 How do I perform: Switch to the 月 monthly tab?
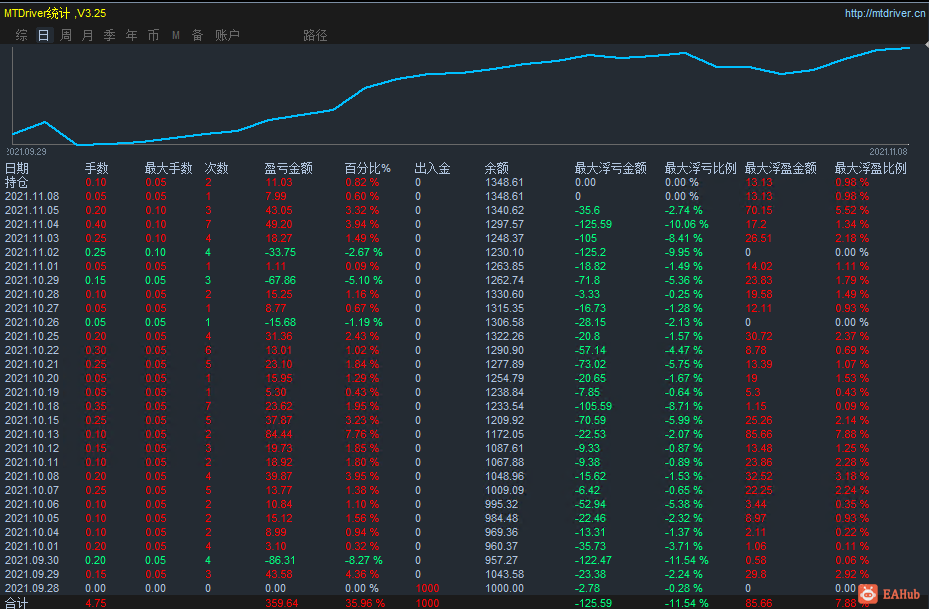click(88, 36)
